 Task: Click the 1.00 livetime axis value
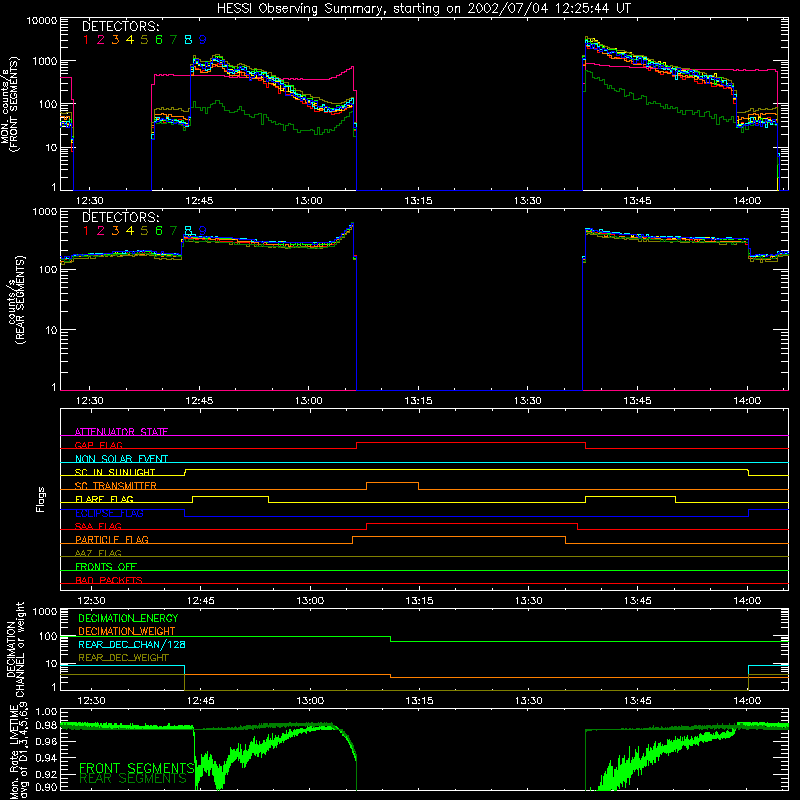tap(46, 711)
